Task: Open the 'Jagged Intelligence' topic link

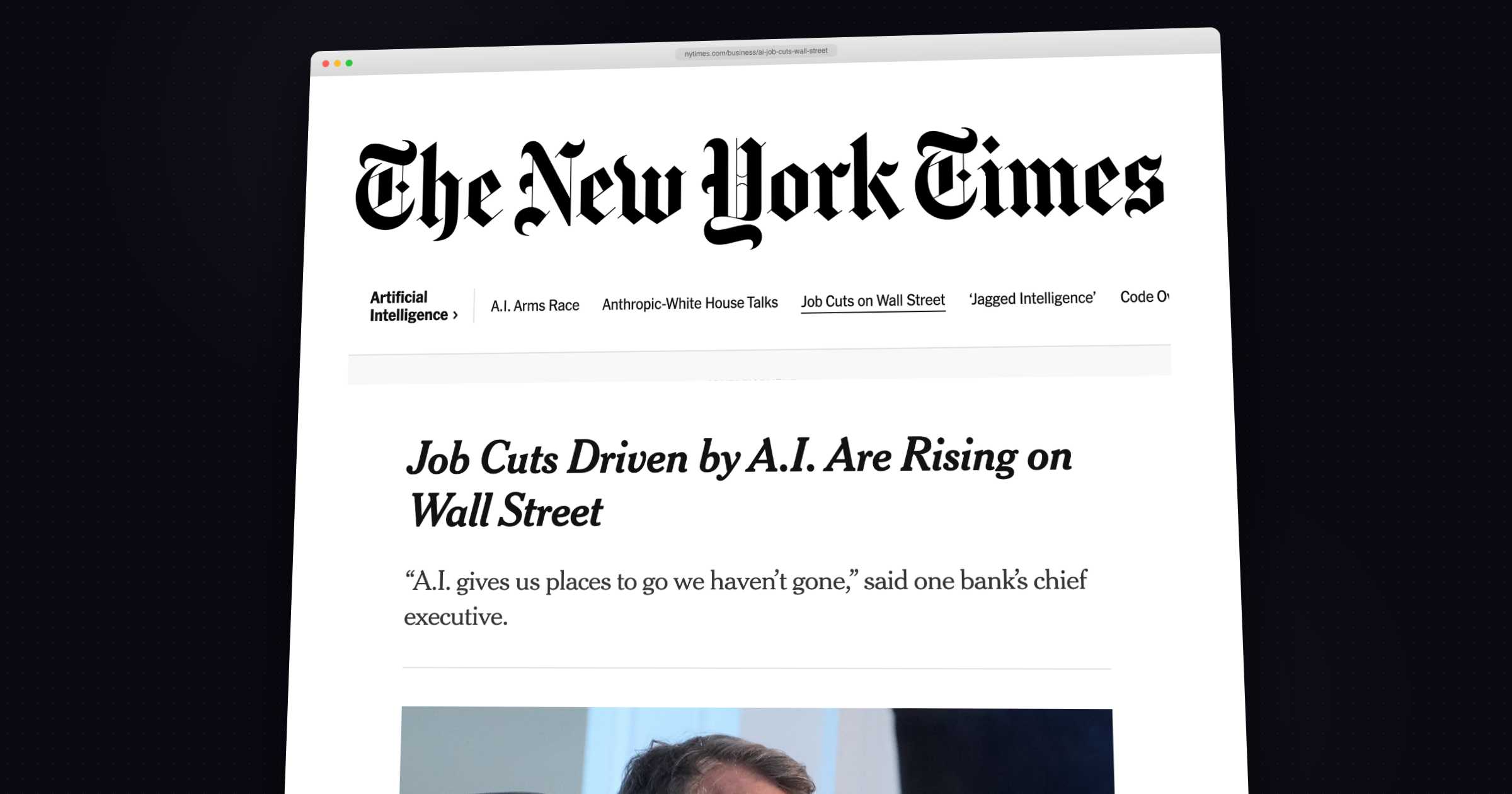Action: (x=1032, y=298)
